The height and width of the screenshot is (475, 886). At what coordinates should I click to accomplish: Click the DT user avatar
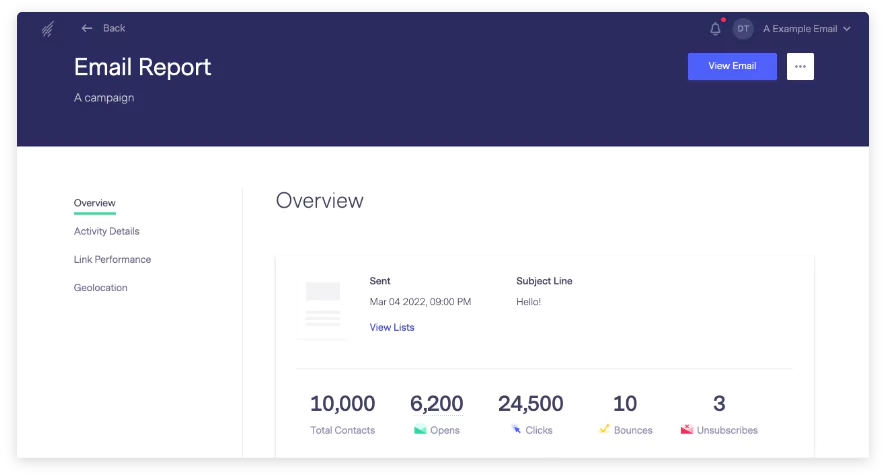[743, 29]
